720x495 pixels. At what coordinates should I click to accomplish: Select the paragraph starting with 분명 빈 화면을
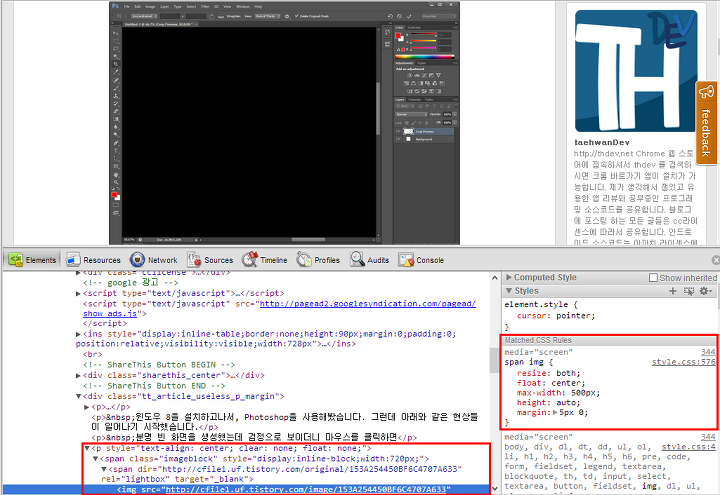(x=254, y=437)
